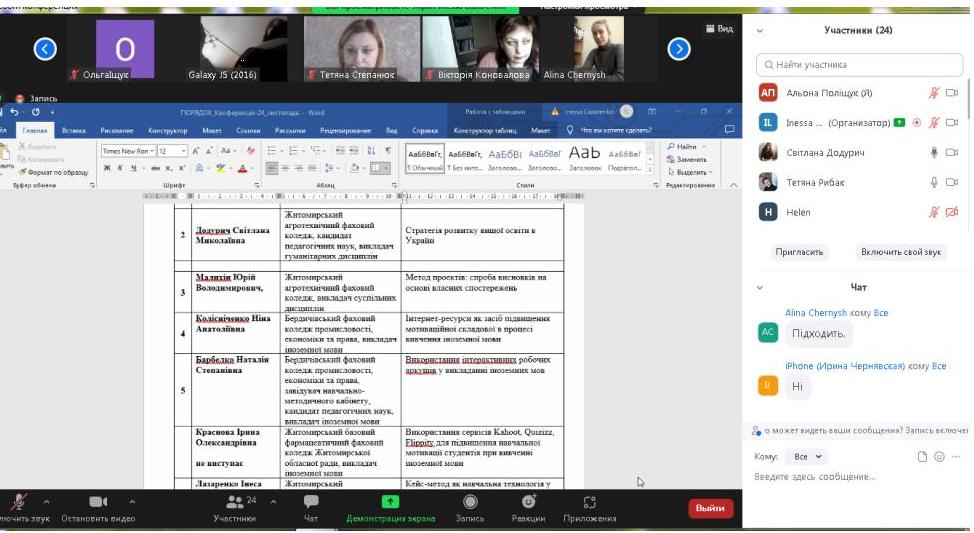
Task: Click the file attachment icon in chat
Action: (x=922, y=457)
